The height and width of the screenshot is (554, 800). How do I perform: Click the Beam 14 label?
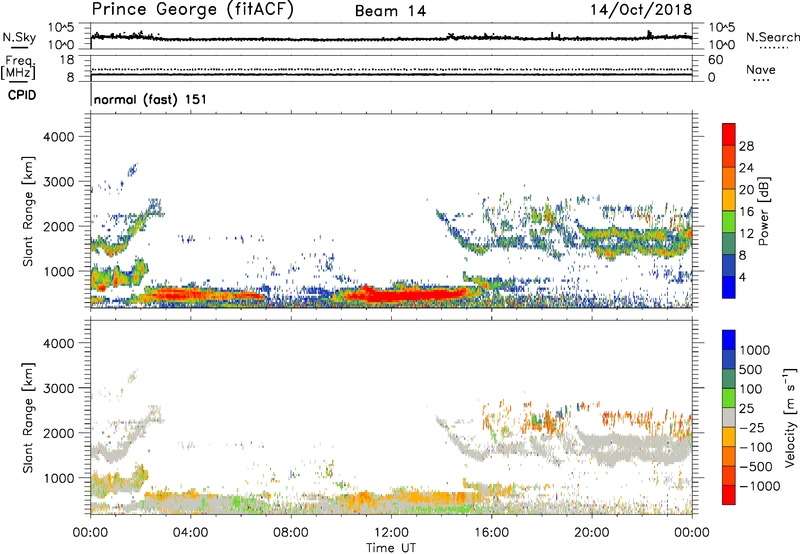click(390, 11)
